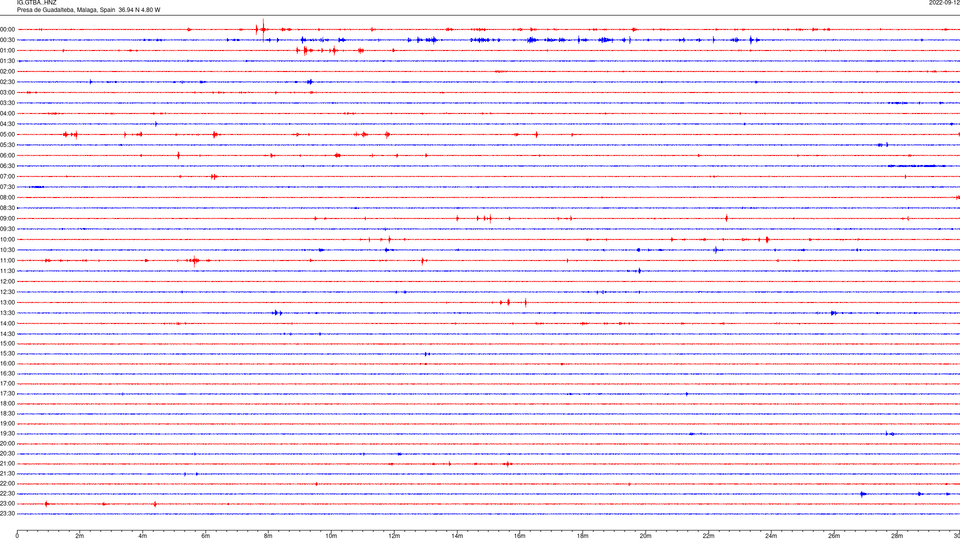The height and width of the screenshot is (540, 960).
Task: Click the 14:30 trace label
Action: tap(8, 334)
